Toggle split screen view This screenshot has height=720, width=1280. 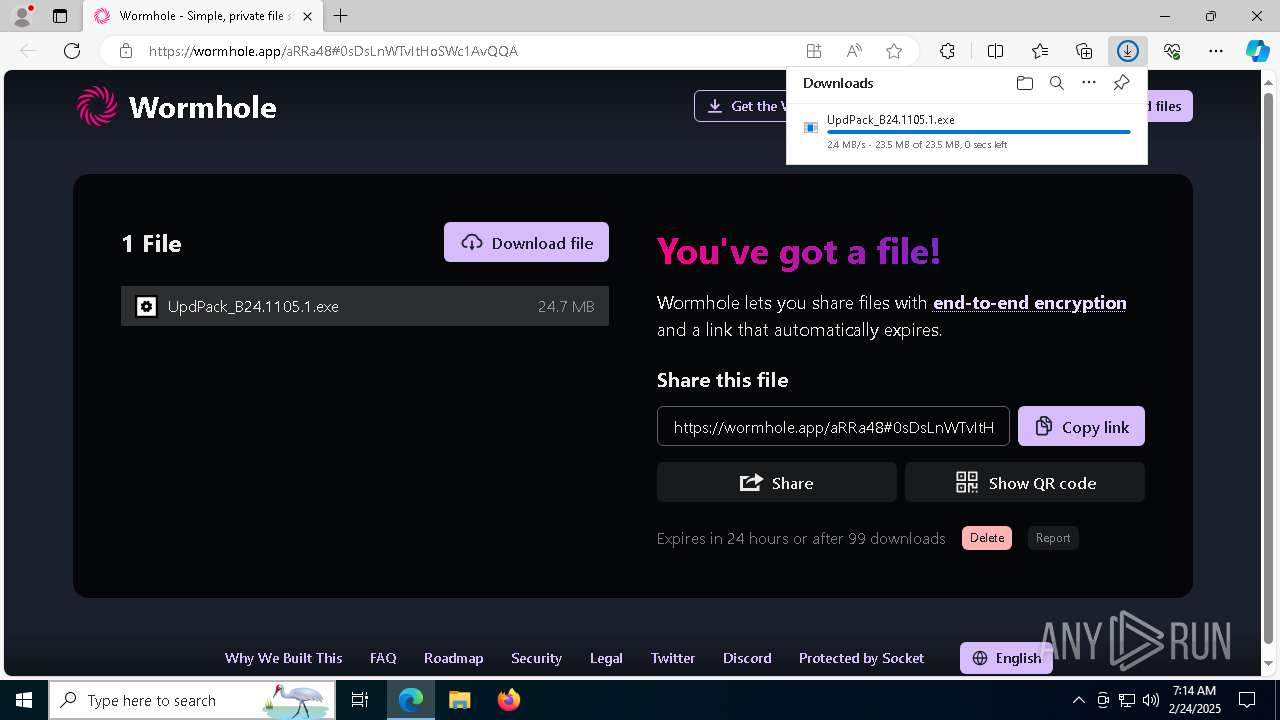tap(995, 51)
